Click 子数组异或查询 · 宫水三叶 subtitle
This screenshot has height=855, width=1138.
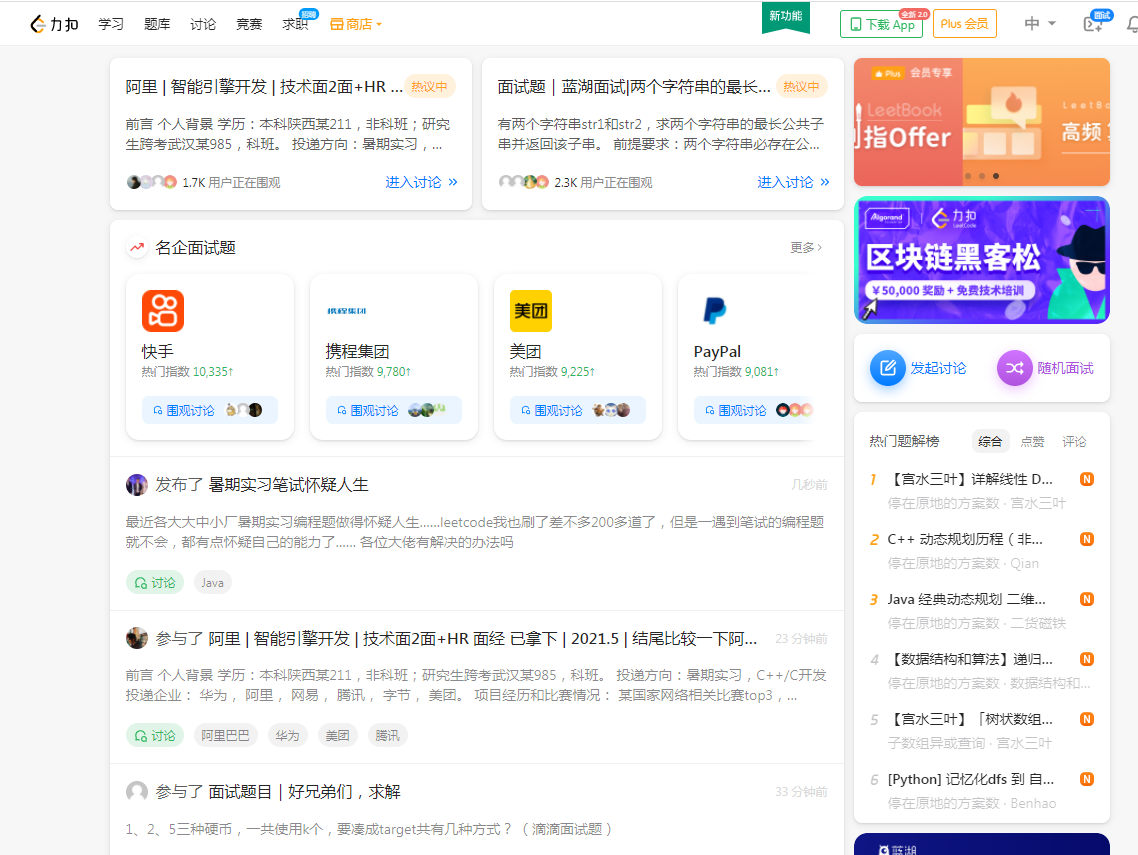pos(970,743)
